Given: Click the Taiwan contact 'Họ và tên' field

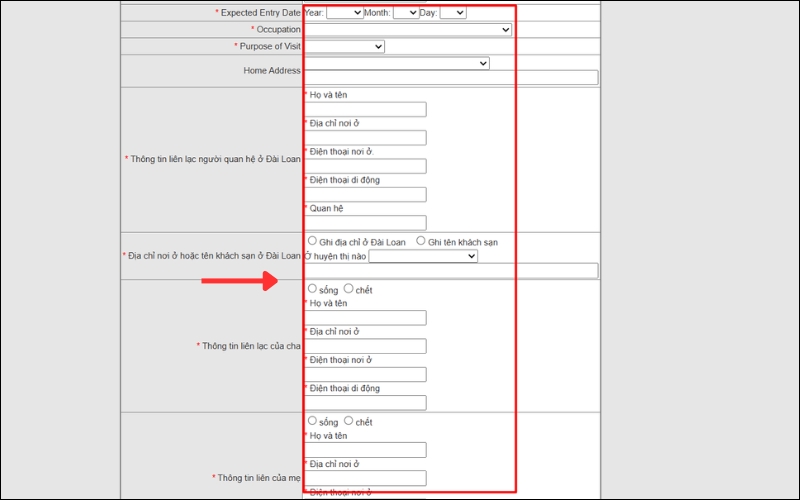Looking at the screenshot, I should [x=365, y=110].
